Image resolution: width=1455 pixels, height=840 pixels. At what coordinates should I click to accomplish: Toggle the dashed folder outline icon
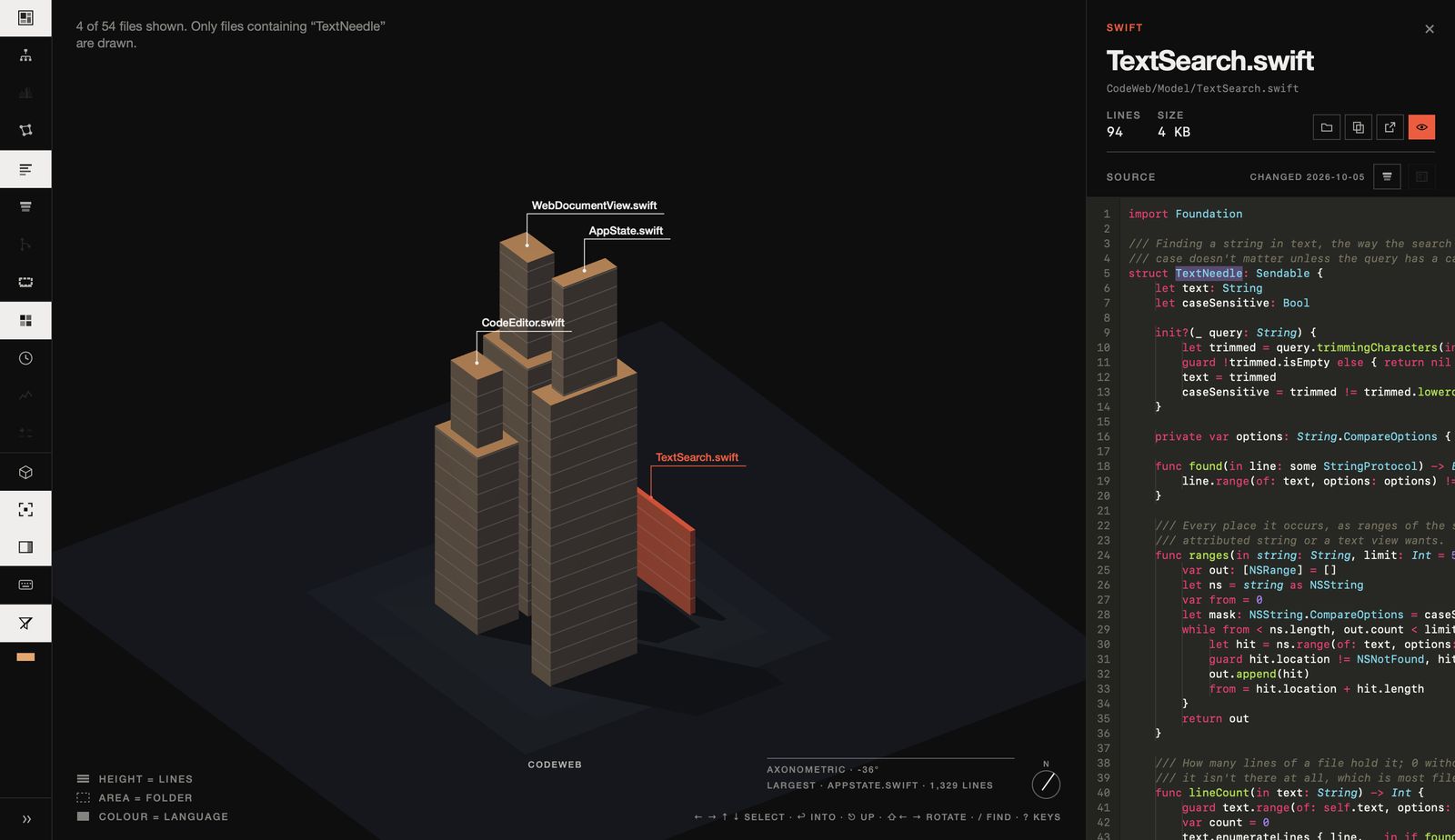tap(25, 282)
